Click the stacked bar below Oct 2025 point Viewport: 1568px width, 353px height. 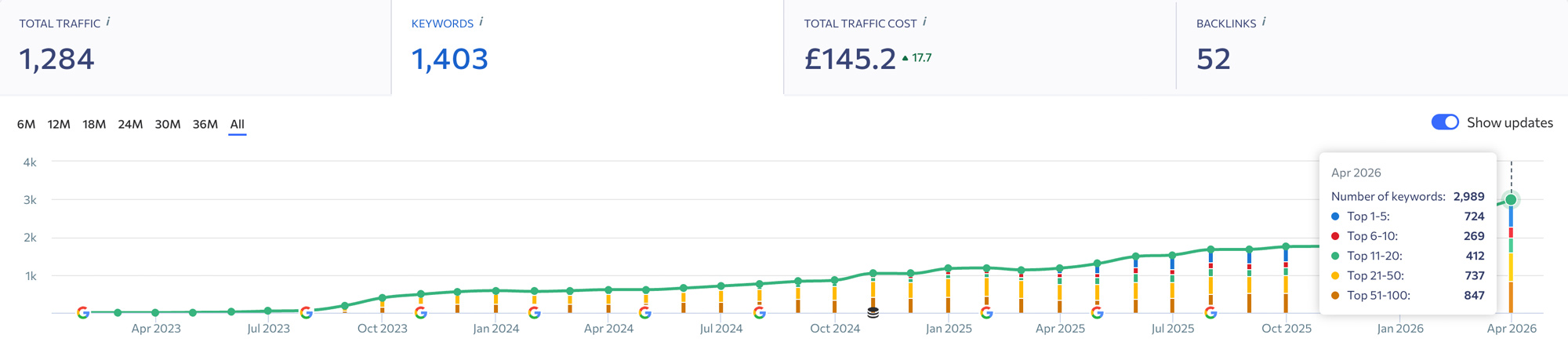[1287, 282]
